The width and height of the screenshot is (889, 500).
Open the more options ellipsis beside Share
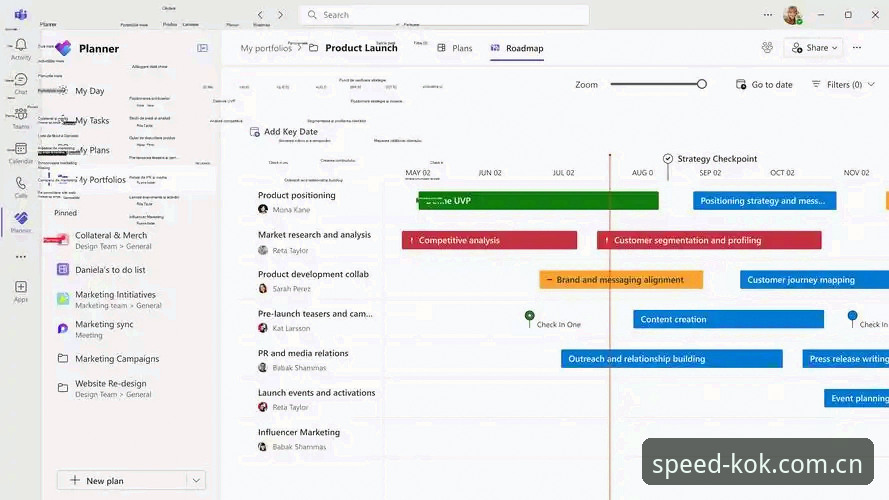point(857,48)
